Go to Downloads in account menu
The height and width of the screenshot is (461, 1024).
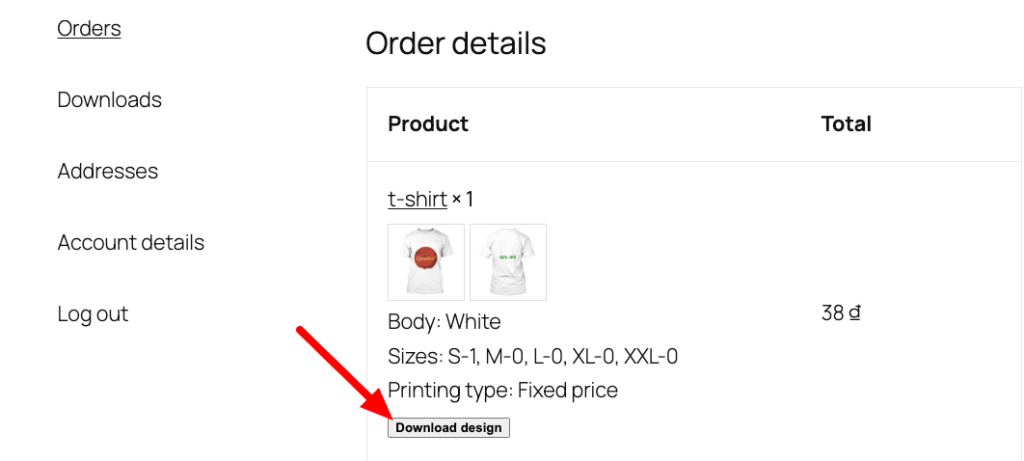[109, 100]
